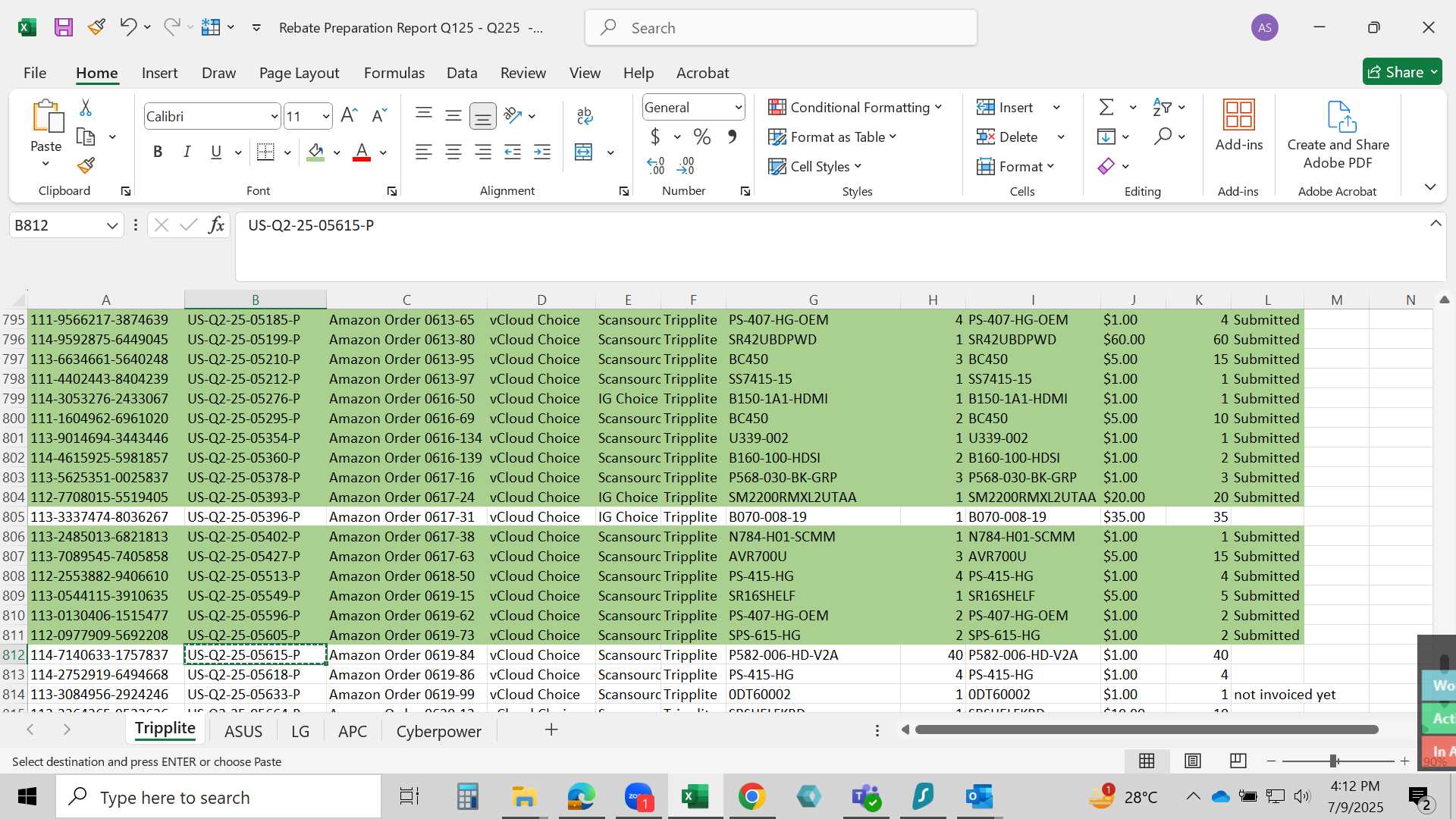
Task: Toggle Underline formatting
Action: point(216,152)
